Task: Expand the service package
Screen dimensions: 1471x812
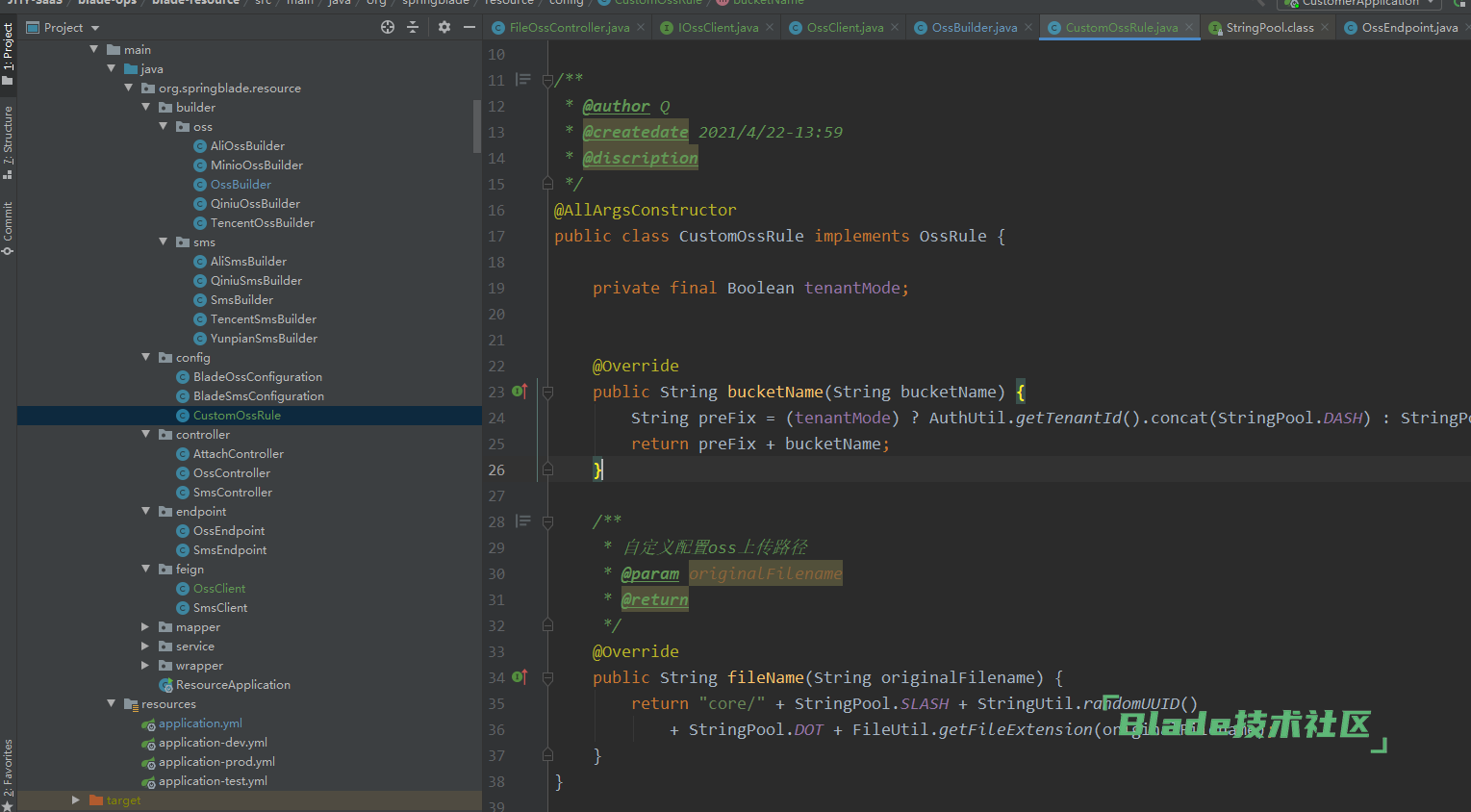Action: coord(146,646)
